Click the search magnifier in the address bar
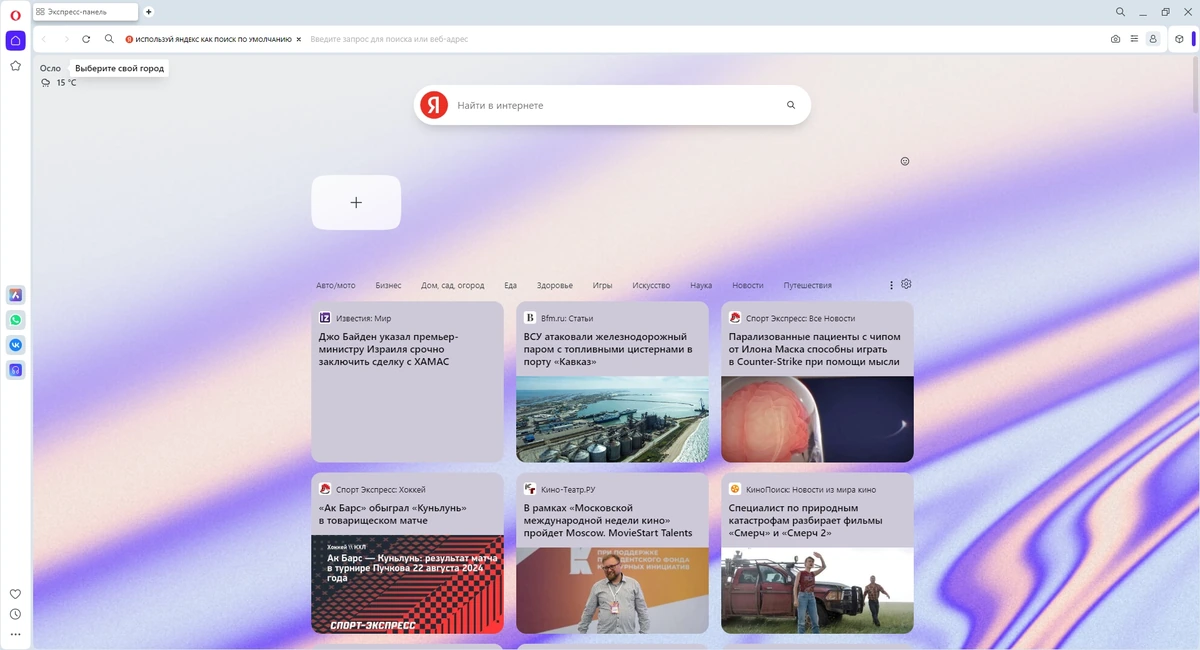Viewport: 1200px width, 650px height. click(109, 39)
